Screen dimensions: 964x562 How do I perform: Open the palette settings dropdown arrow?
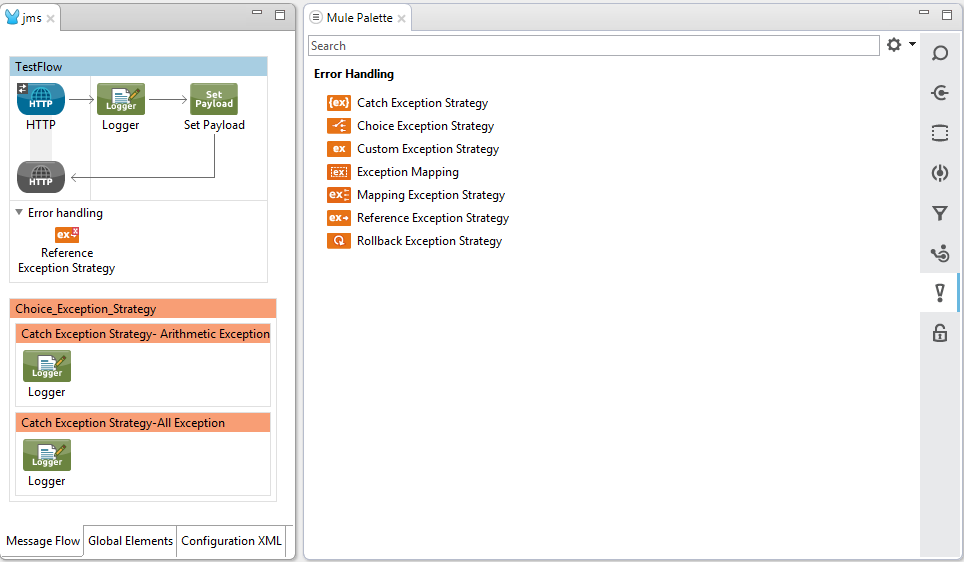point(912,44)
